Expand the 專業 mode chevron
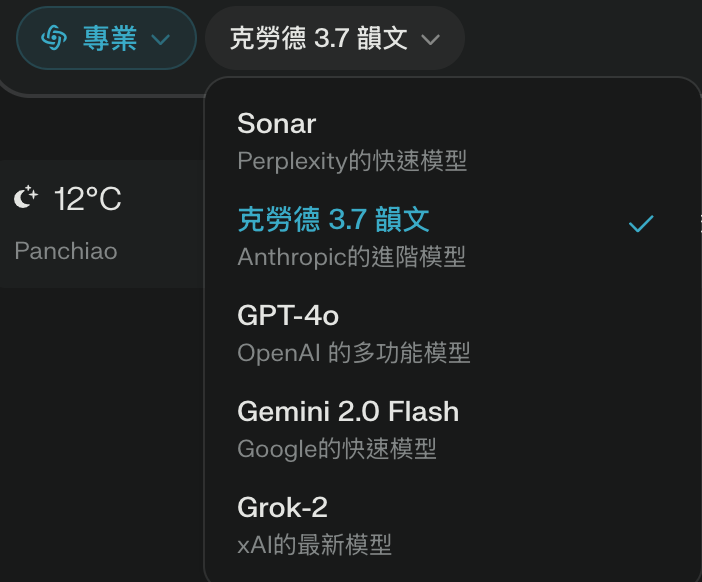702x582 pixels. 160,40
